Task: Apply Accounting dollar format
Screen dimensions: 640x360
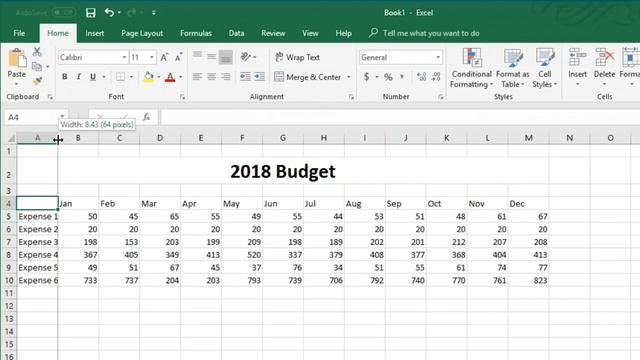Action: 367,77
